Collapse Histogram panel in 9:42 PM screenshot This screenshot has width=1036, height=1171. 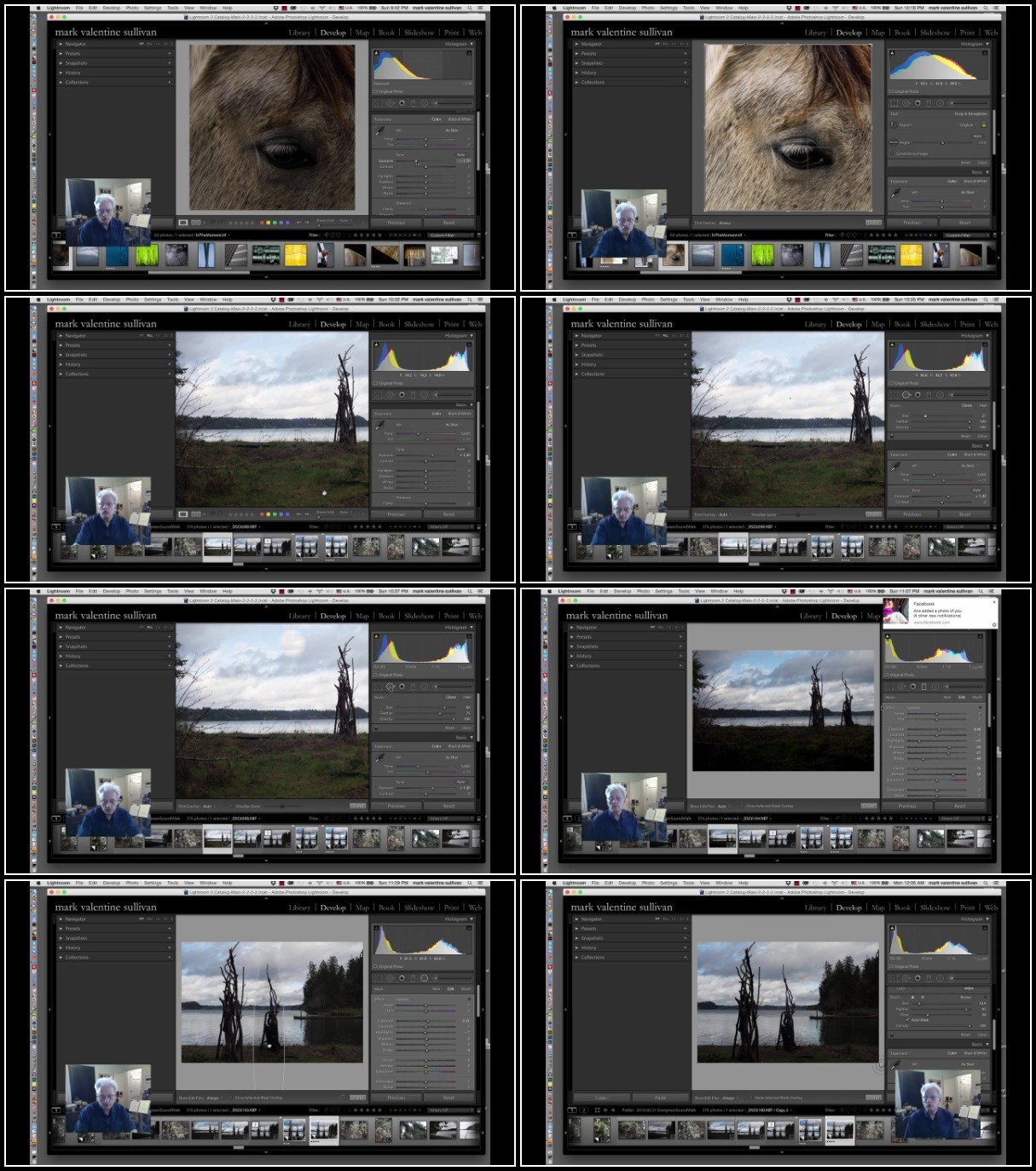pos(472,43)
